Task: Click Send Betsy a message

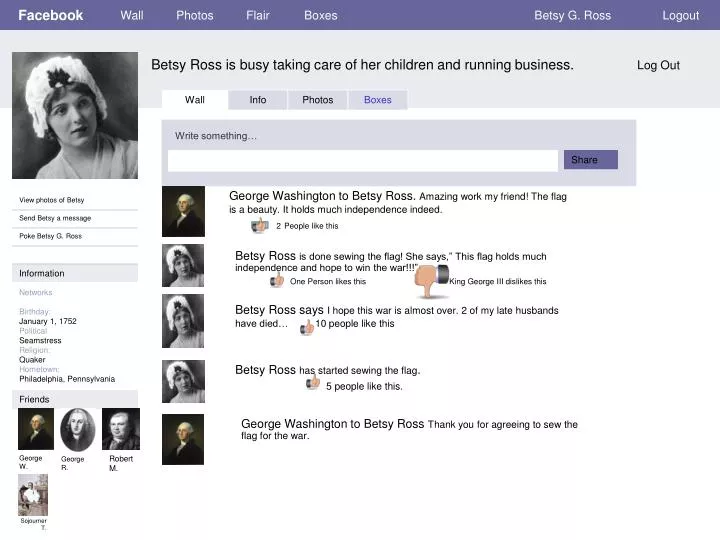Action: point(55,218)
